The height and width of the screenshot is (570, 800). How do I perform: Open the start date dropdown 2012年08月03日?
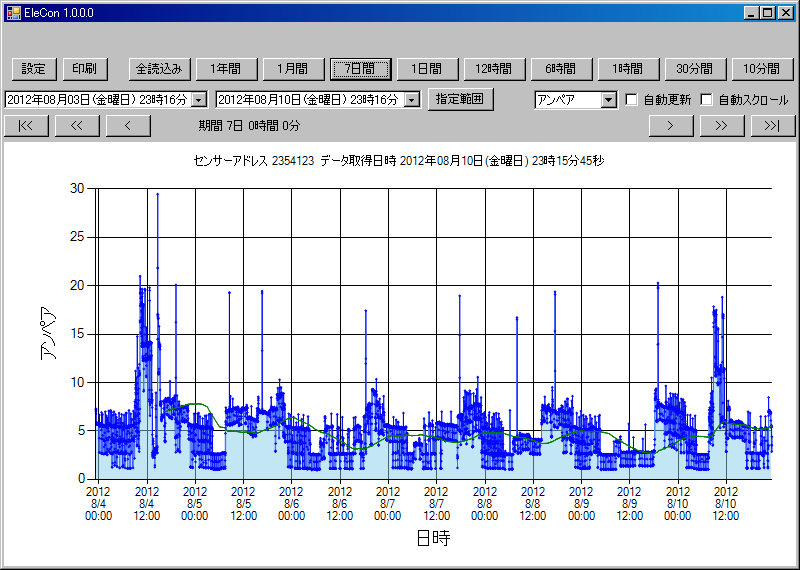(x=199, y=100)
